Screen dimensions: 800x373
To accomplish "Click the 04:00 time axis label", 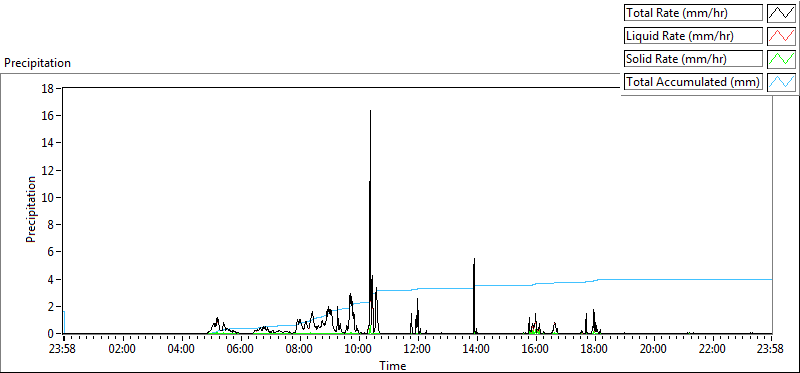I will point(182,350).
